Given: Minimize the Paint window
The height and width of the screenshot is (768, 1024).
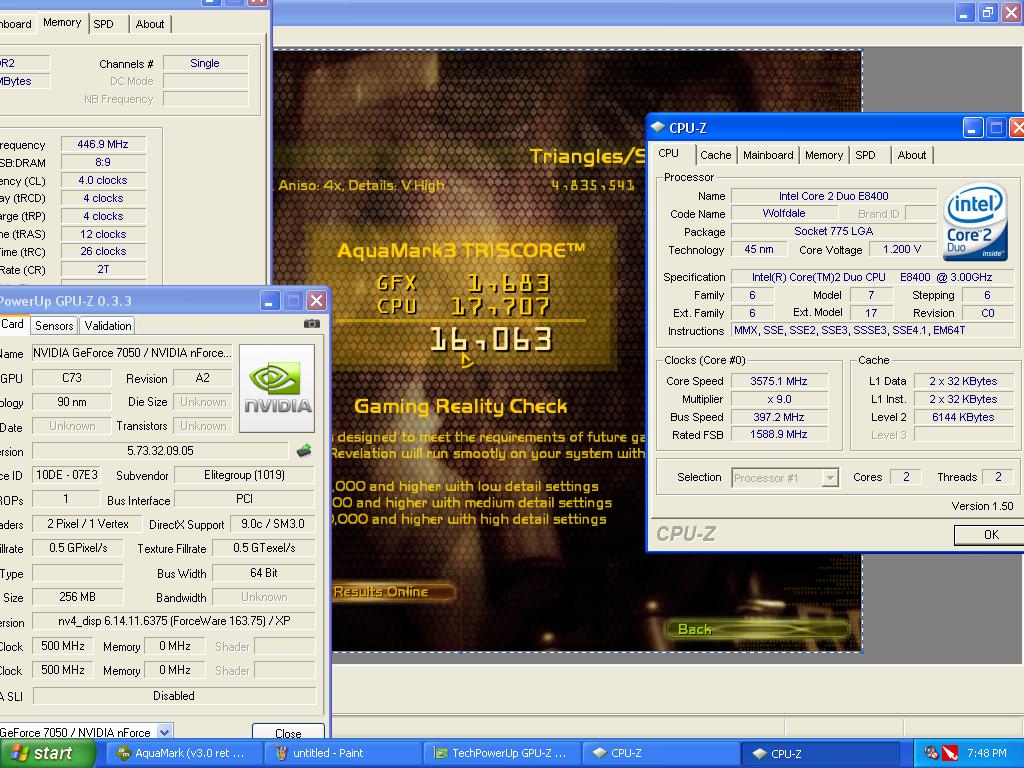Looking at the screenshot, I should [965, 12].
